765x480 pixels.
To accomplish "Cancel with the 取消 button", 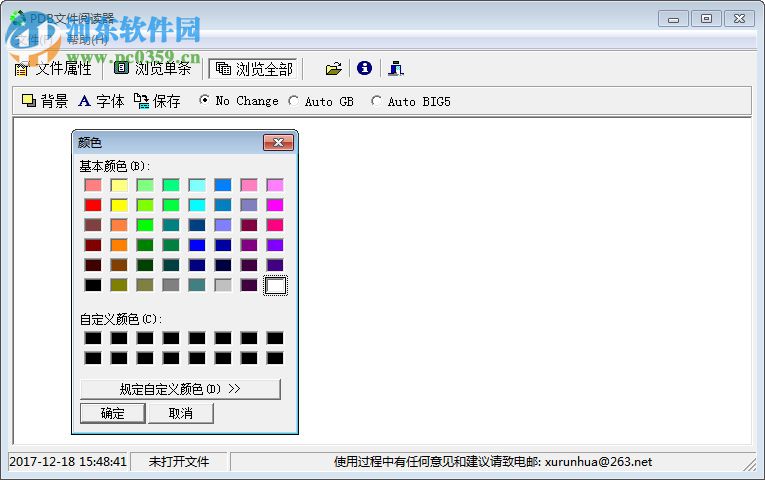I will (181, 413).
